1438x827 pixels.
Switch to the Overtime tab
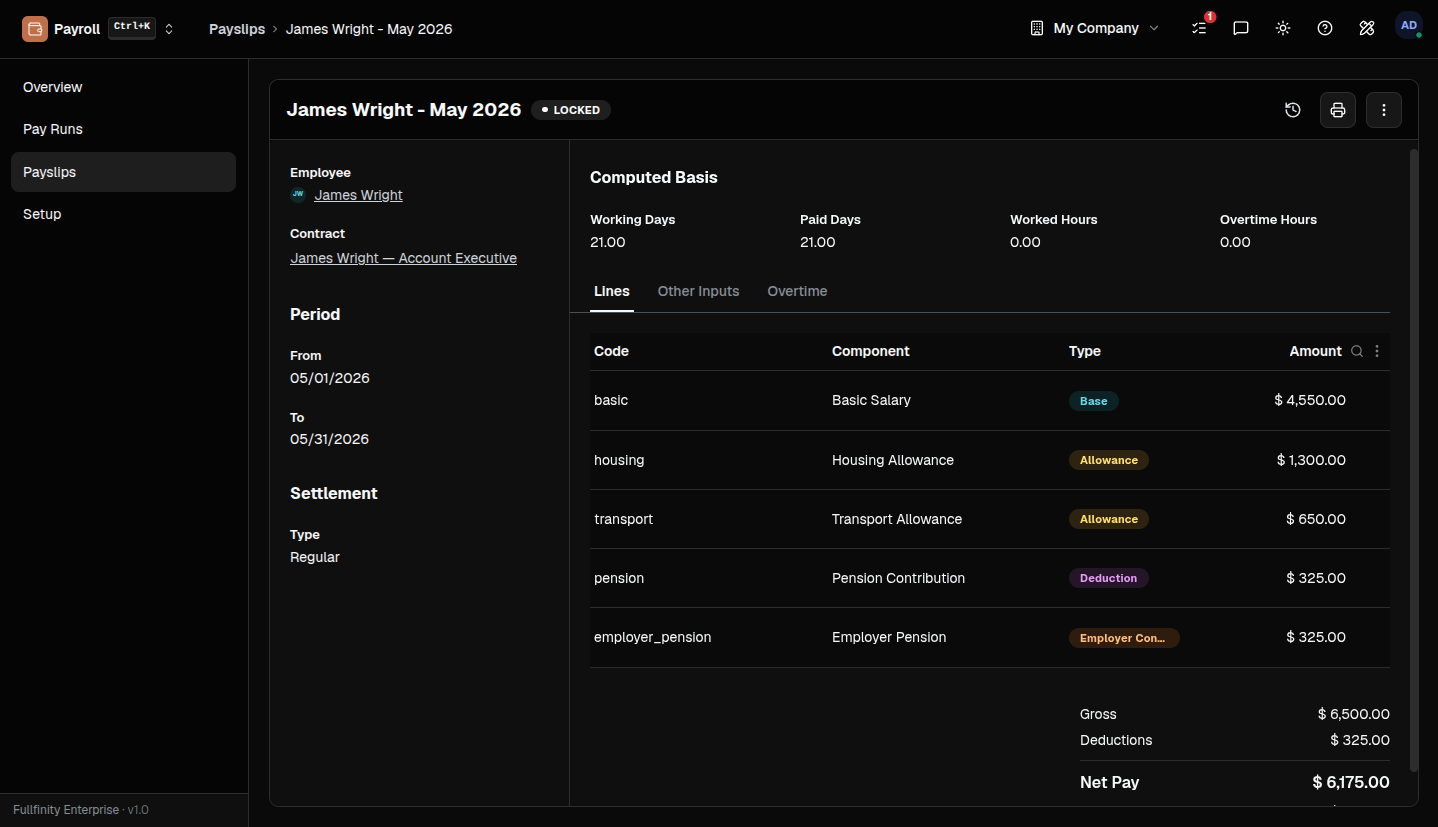click(797, 291)
